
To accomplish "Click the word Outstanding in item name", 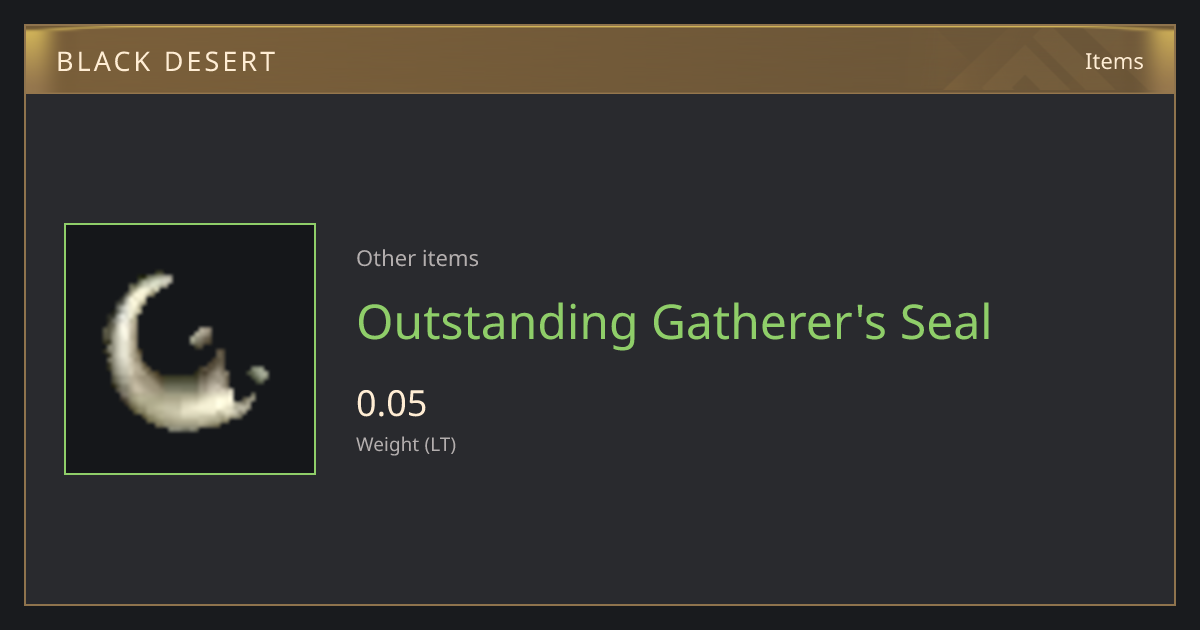I will coord(497,322).
